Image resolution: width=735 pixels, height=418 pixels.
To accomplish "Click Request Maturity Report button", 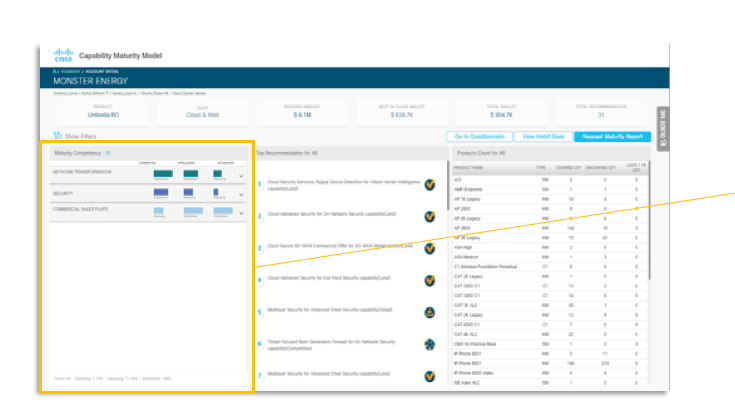I will (x=612, y=136).
